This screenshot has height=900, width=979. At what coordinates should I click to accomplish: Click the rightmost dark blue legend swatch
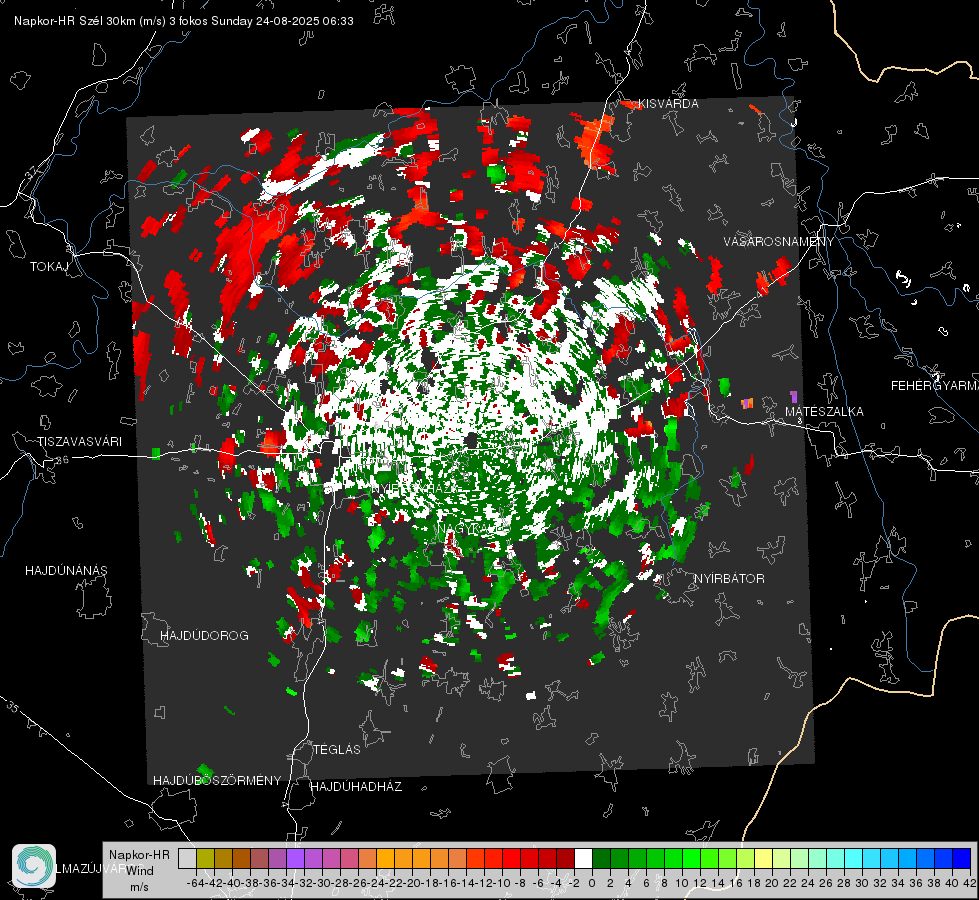pyautogui.click(x=962, y=859)
